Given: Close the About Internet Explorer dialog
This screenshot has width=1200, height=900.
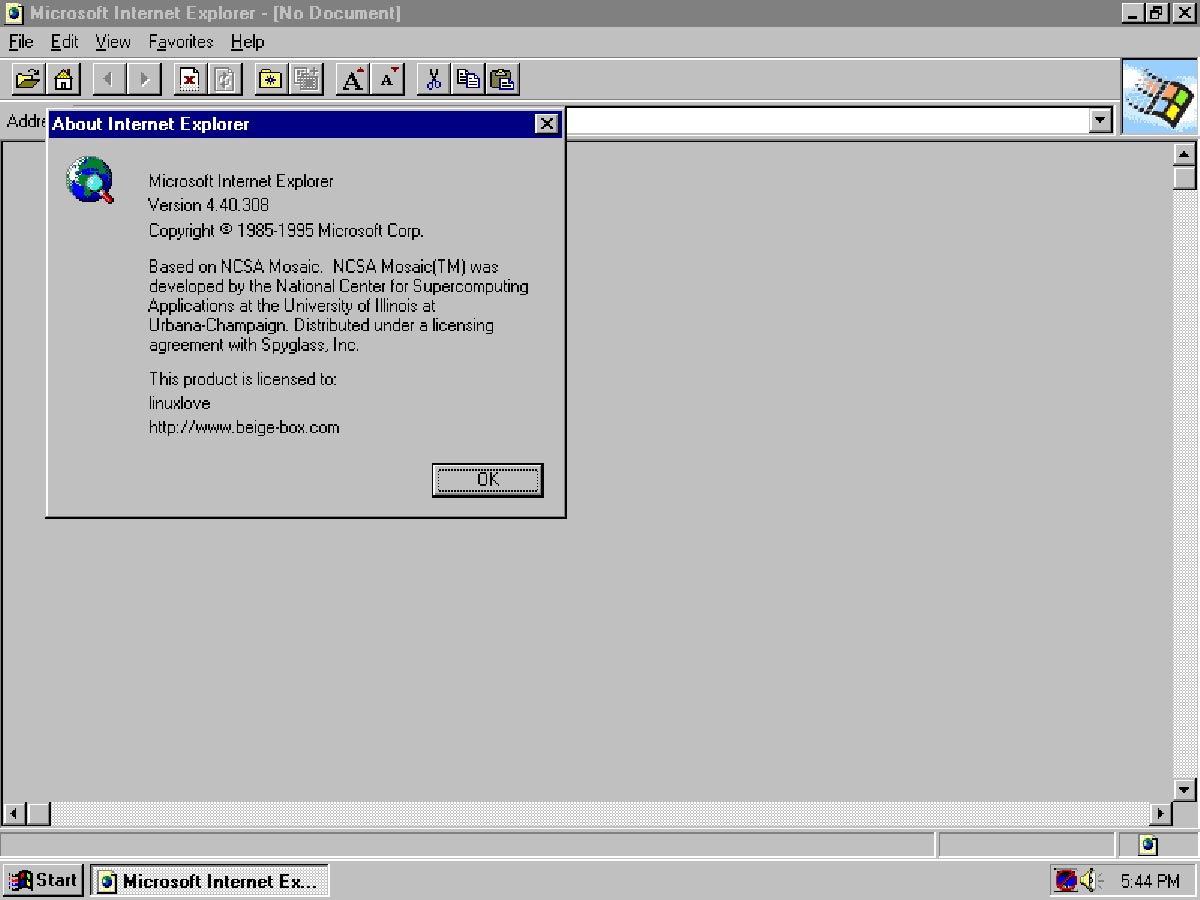Looking at the screenshot, I should (x=546, y=124).
